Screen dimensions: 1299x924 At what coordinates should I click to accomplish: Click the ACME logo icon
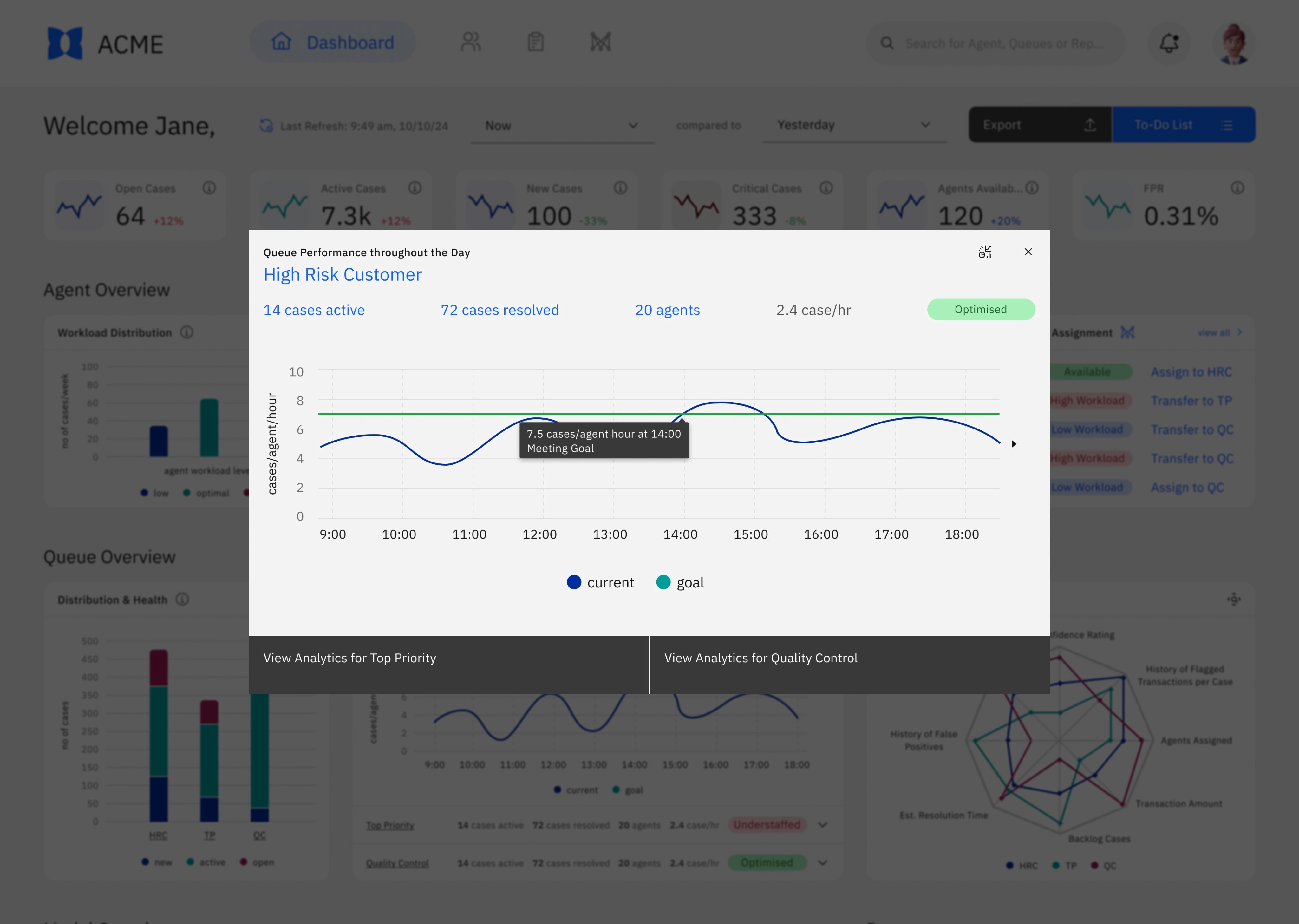[65, 43]
